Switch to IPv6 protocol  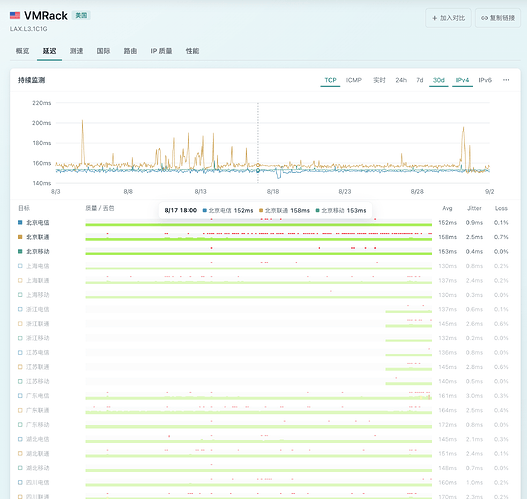point(485,80)
